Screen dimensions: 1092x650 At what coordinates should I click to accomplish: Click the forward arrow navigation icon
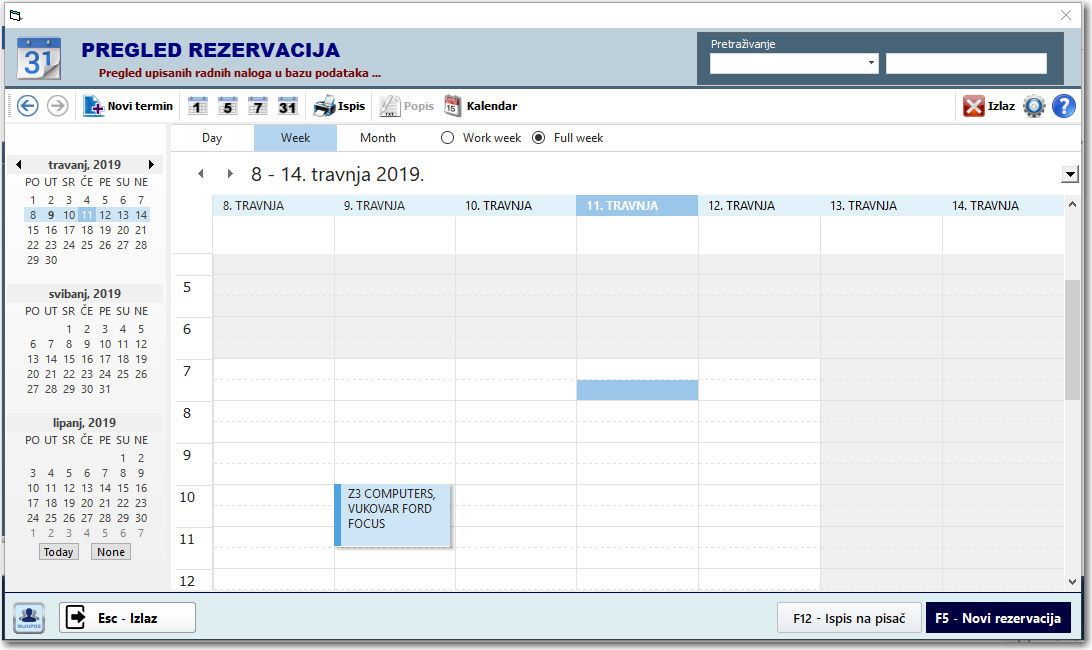pos(58,106)
